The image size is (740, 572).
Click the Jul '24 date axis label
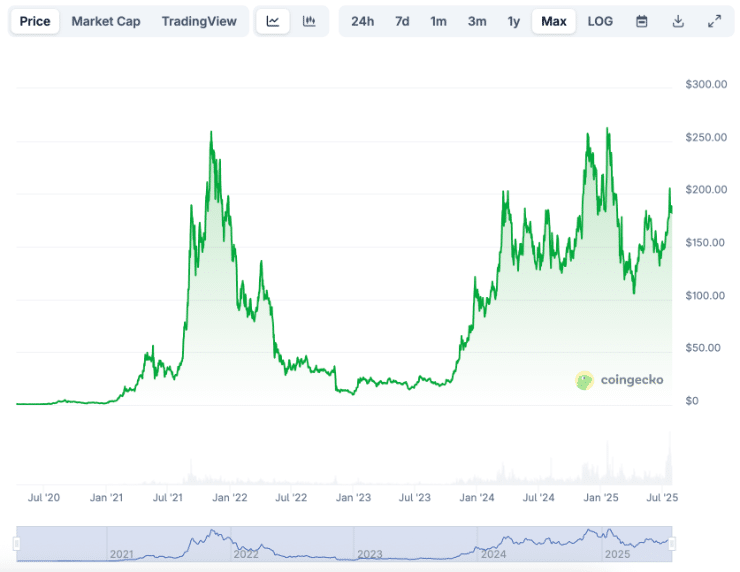538,497
